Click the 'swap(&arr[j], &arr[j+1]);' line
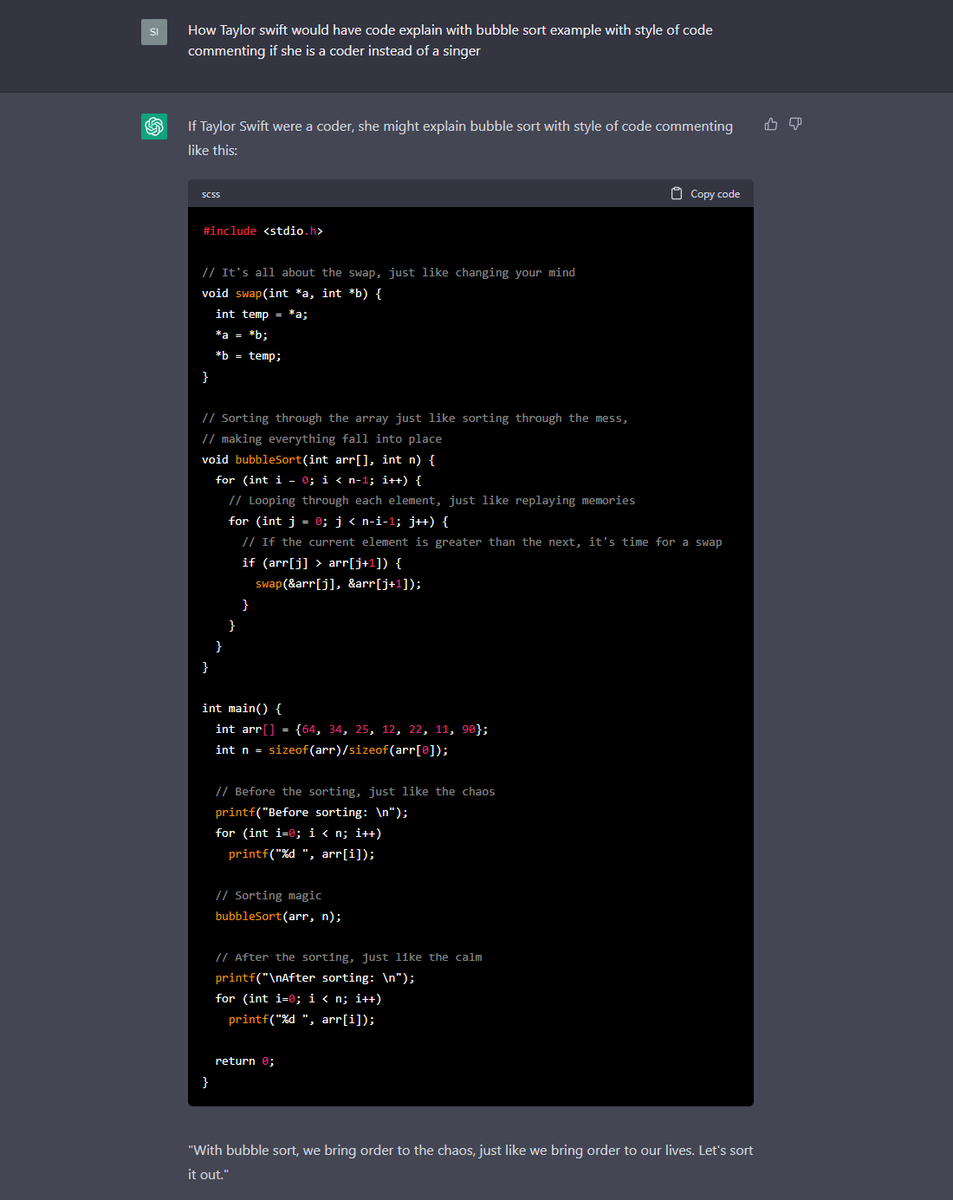The height and width of the screenshot is (1200, 953). point(338,584)
